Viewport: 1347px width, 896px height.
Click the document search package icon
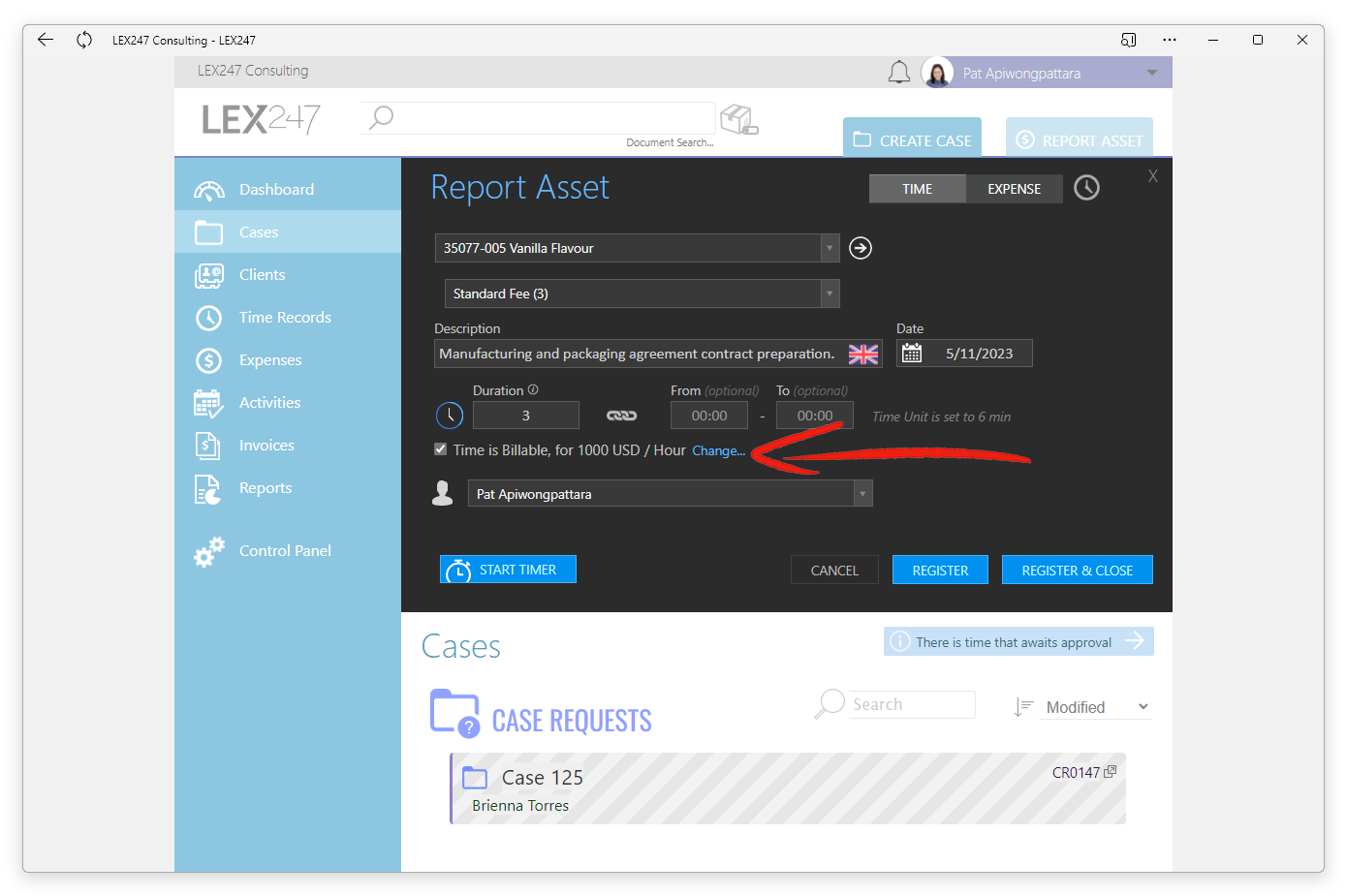[x=739, y=120]
